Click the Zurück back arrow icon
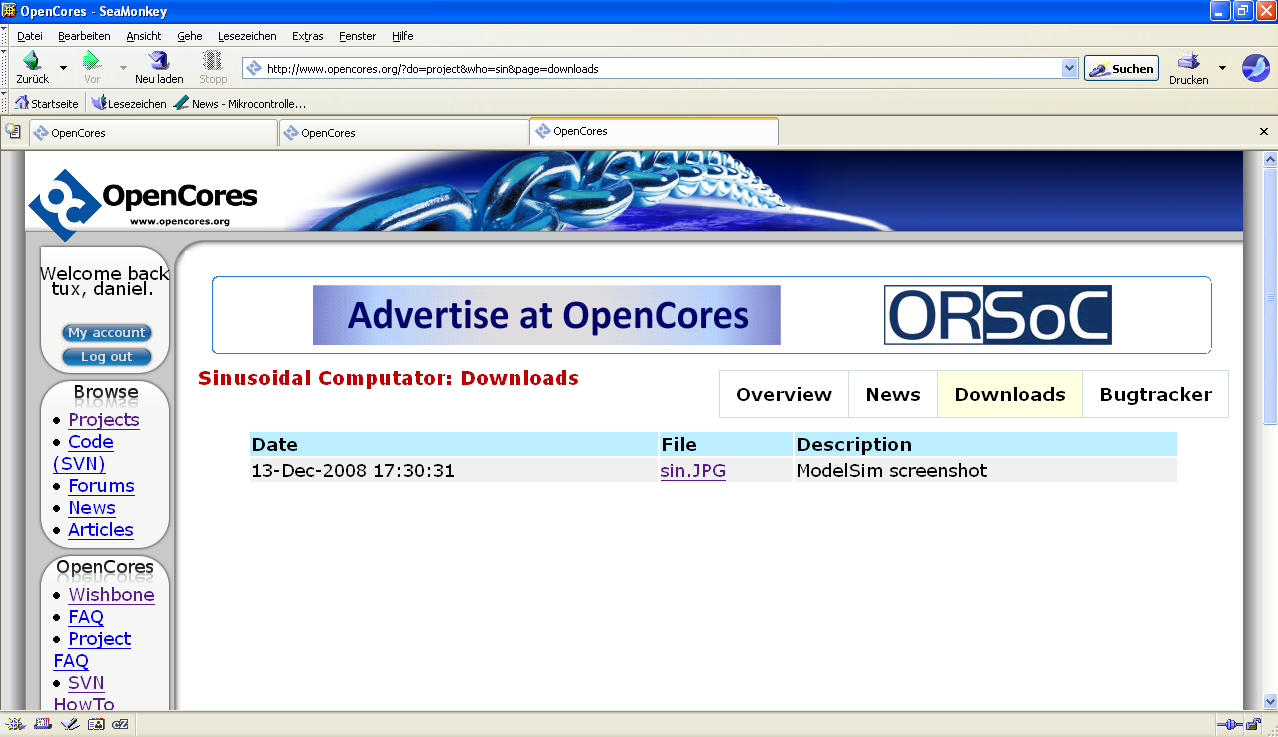The height and width of the screenshot is (737, 1278). [32, 61]
